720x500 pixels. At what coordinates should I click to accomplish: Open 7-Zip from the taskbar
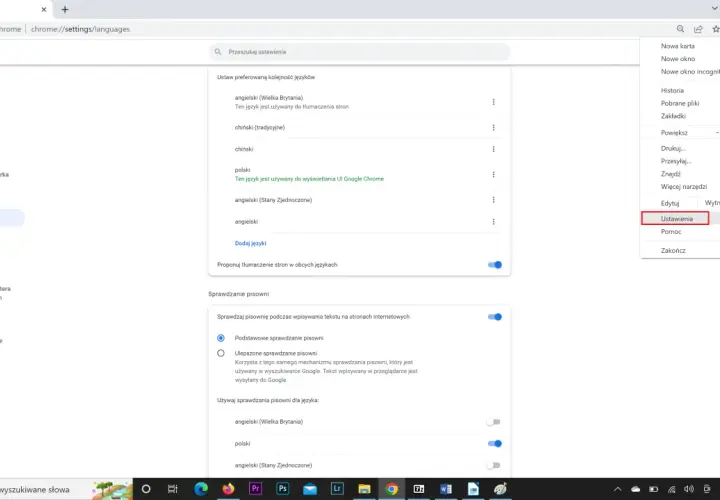coord(419,489)
